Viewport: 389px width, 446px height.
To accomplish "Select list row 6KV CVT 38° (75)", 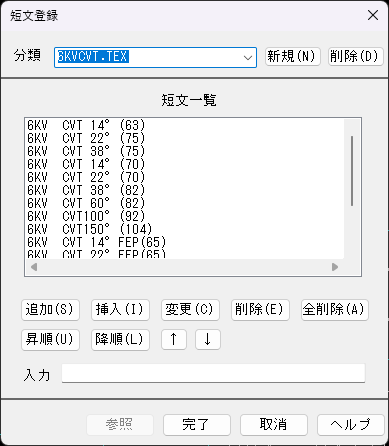I will coord(185,151).
